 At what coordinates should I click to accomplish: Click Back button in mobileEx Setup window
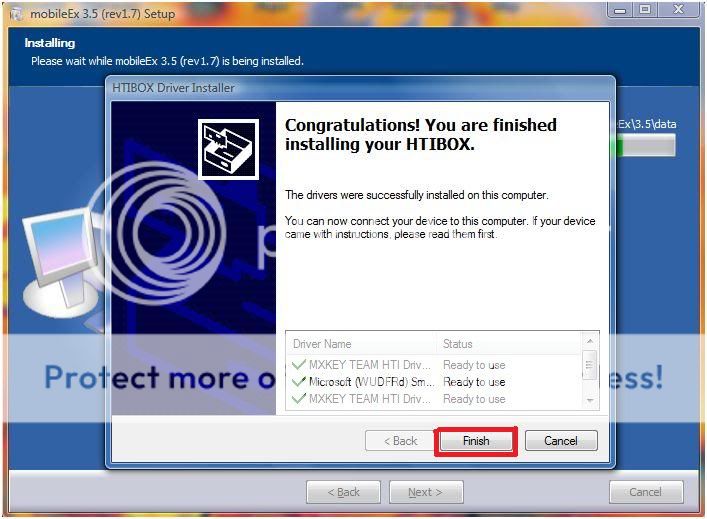click(344, 492)
